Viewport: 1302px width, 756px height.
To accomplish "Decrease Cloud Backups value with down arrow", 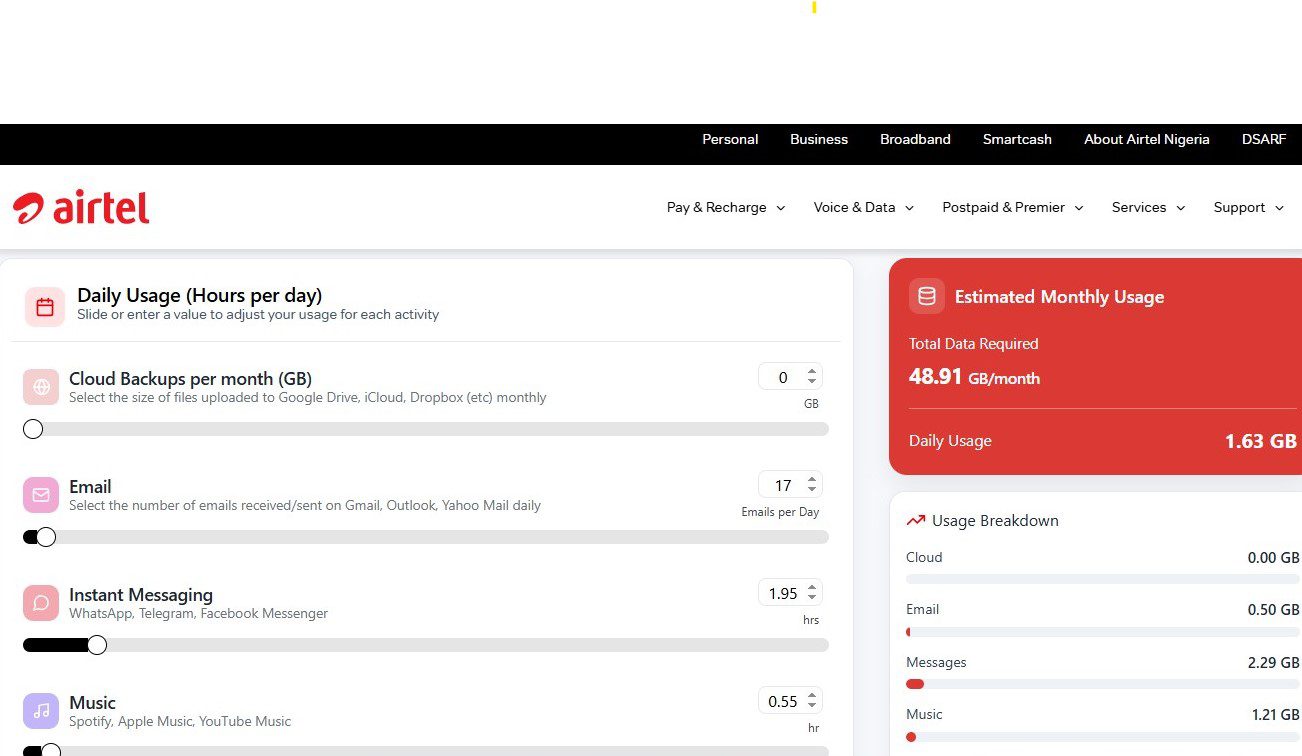I will pyautogui.click(x=812, y=382).
